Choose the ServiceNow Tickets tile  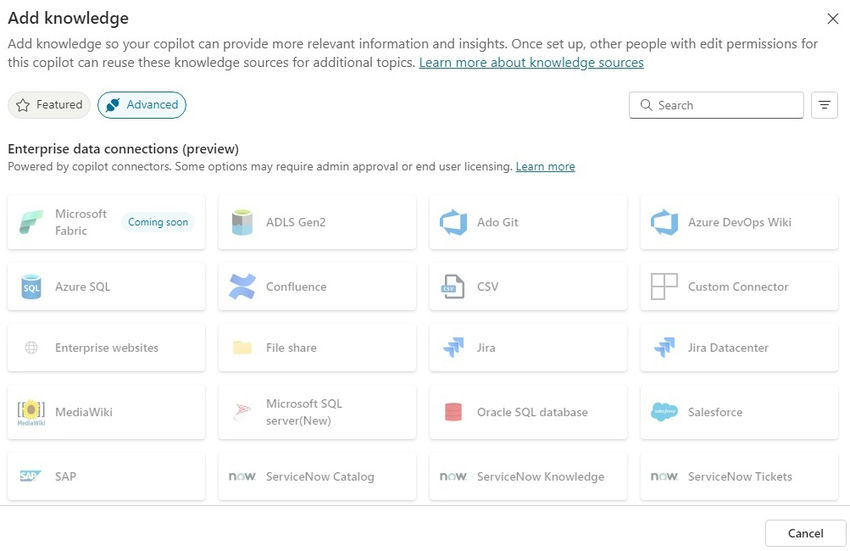738,477
